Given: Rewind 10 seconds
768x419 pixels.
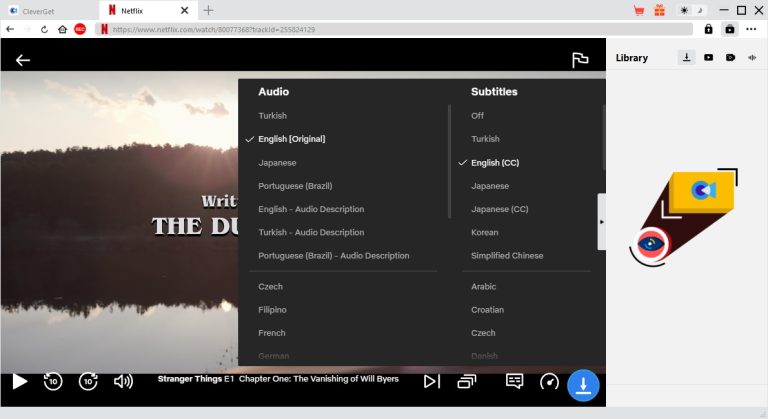Looking at the screenshot, I should coord(53,381).
